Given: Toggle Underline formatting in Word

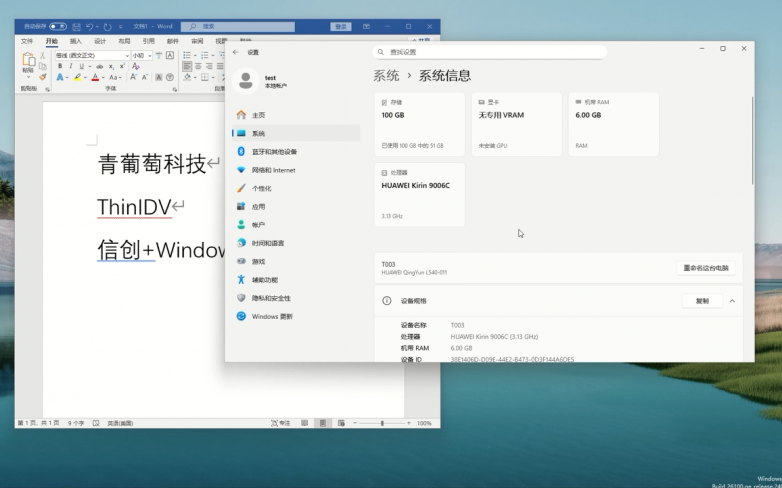Looking at the screenshot, I should [x=81, y=66].
